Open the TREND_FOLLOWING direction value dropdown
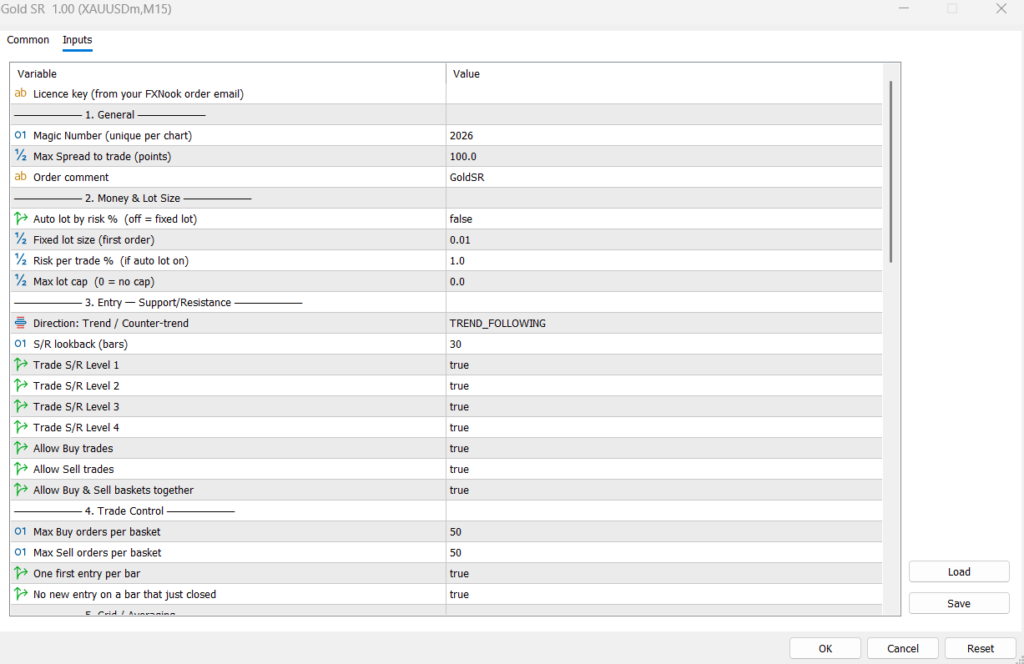Screen dimensions: 1024x664 pyautogui.click(x=664, y=323)
